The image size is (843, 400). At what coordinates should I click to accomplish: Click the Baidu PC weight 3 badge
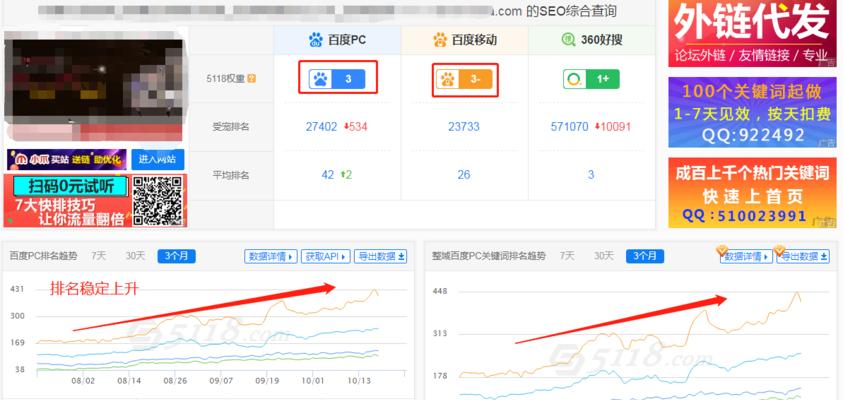coord(337,79)
